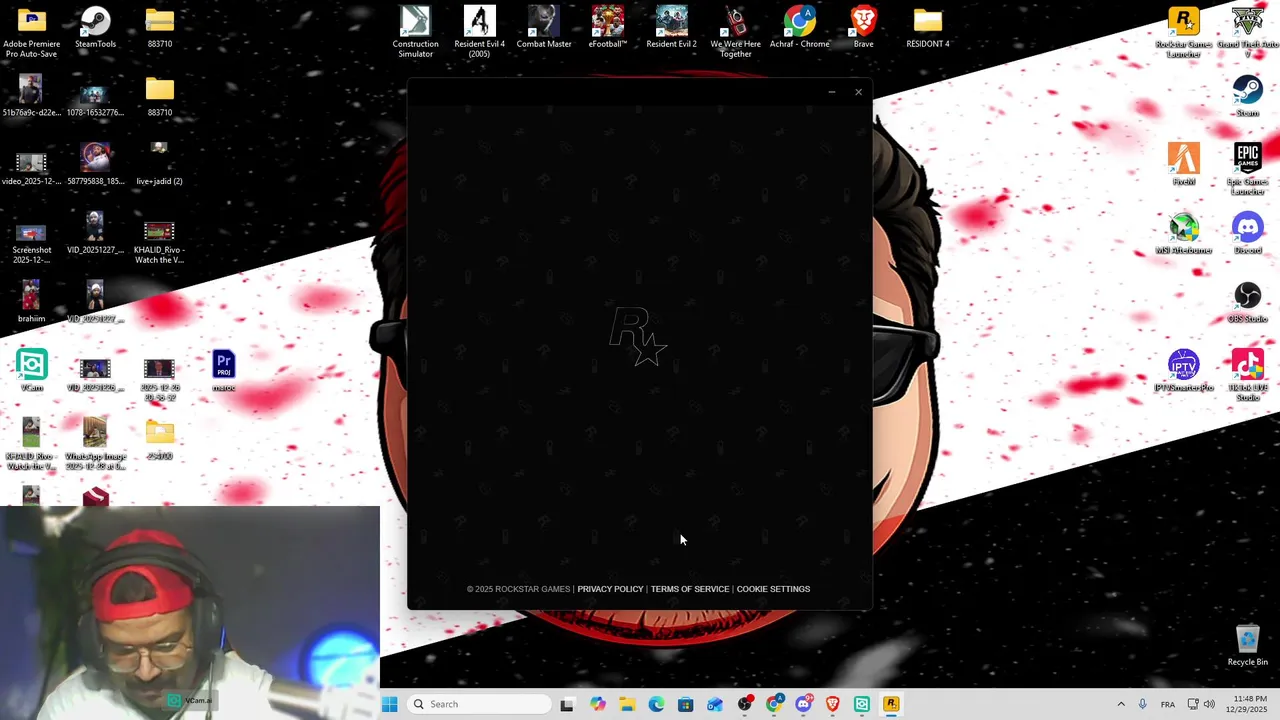
Task: Select maroc Premiere project file
Action: click(223, 371)
